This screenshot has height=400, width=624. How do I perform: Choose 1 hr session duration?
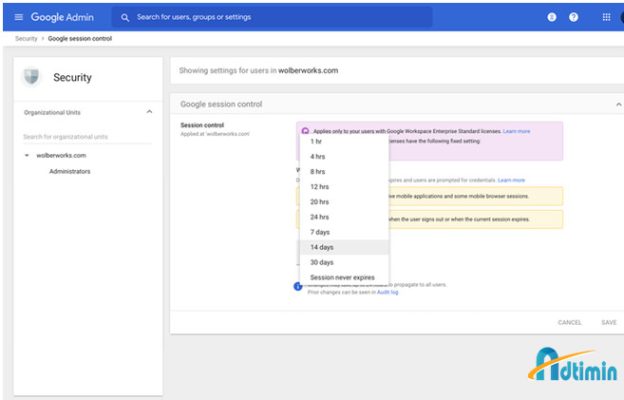(x=344, y=141)
